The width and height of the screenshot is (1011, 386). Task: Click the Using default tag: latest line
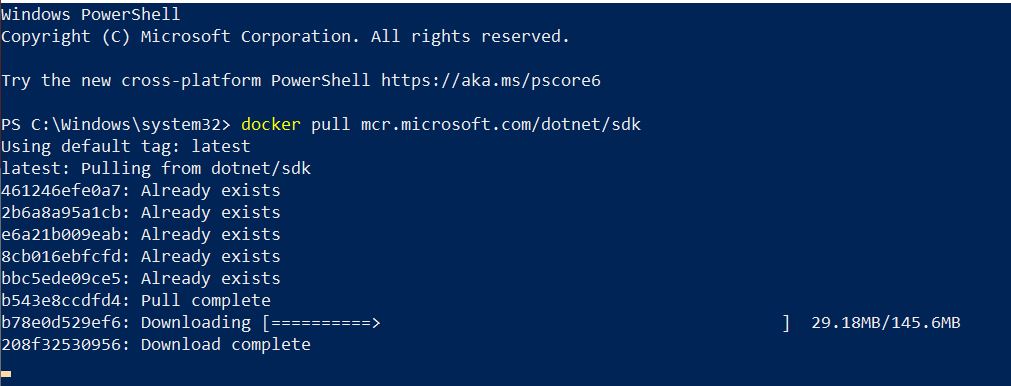[x=126, y=147]
